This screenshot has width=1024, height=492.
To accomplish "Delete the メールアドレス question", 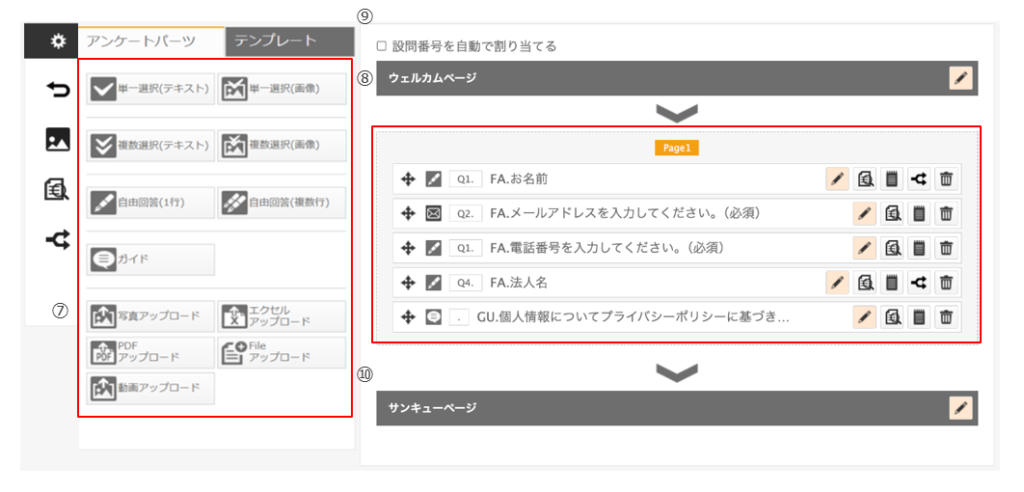I will [x=946, y=214].
